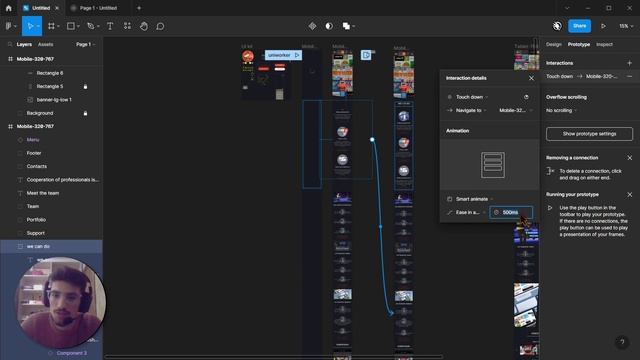Select the Comment tool

click(x=160, y=26)
